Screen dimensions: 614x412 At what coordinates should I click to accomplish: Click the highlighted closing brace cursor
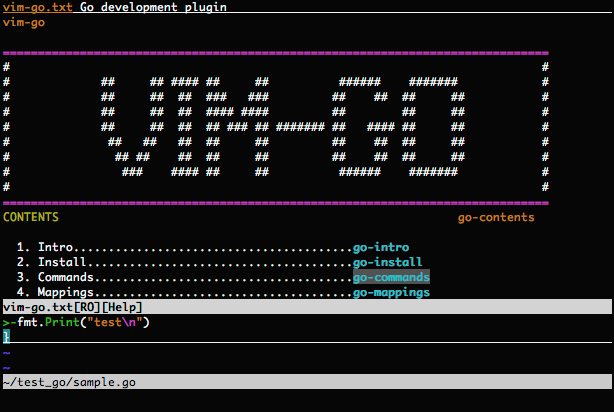point(6,336)
